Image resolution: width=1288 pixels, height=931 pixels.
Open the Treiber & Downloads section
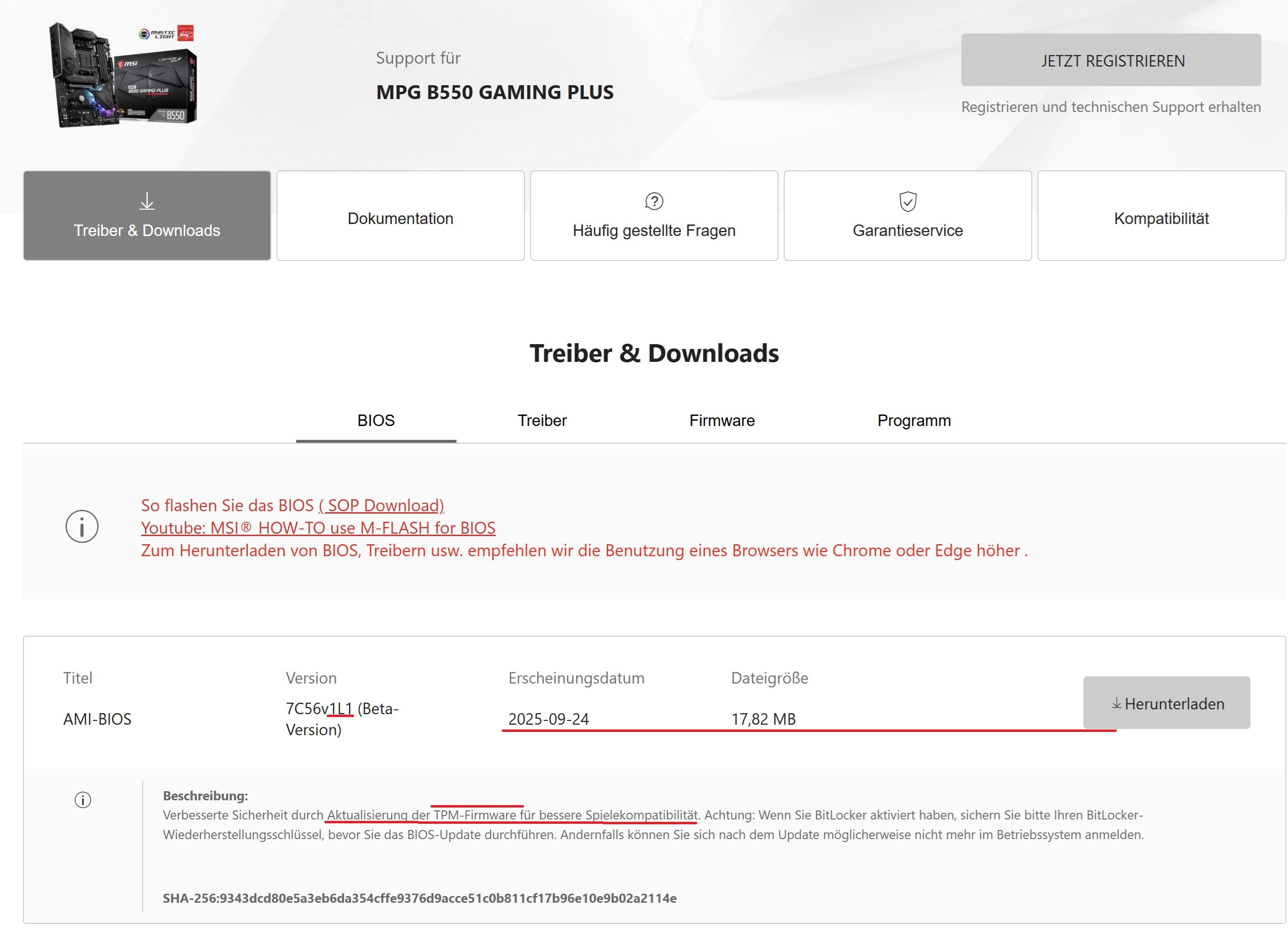pyautogui.click(x=147, y=229)
